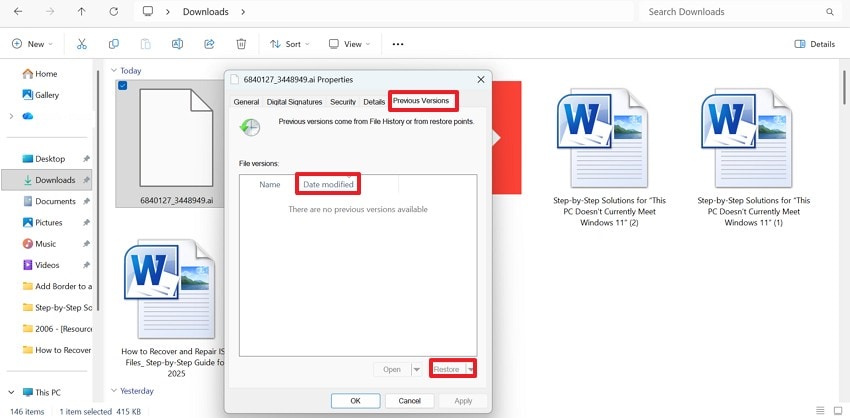850x418 pixels.
Task: Click the pin icon beside Desktop
Action: coord(86,159)
